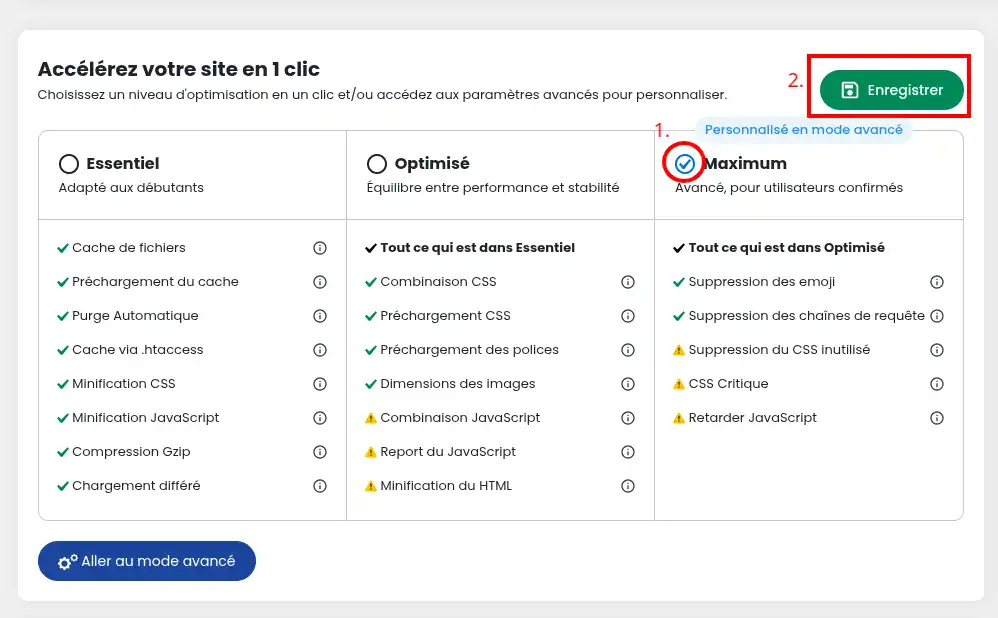This screenshot has width=998, height=618.
Task: Click 'Avancé, pour utilisateurs confirmés' subtitle
Action: pos(789,188)
